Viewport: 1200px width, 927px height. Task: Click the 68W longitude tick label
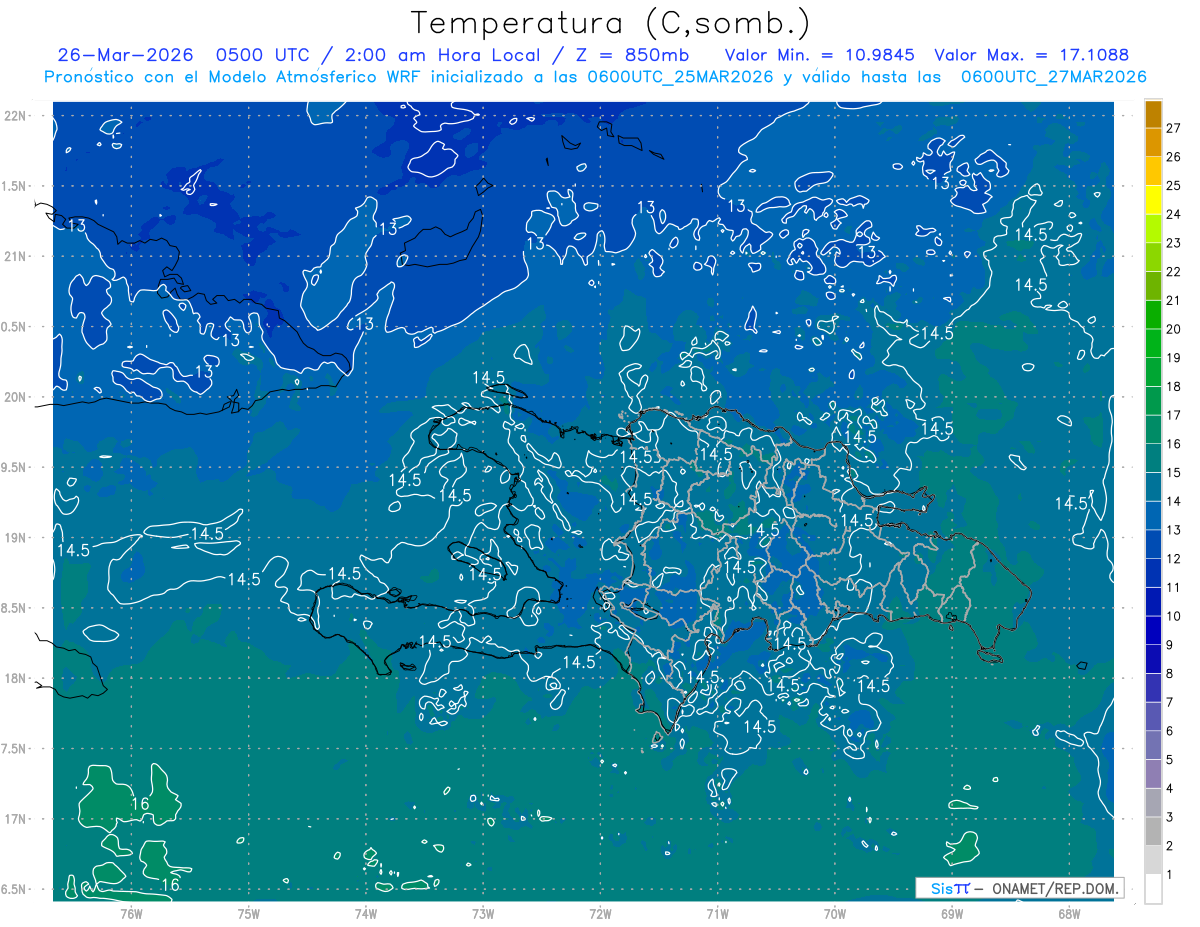[1069, 913]
